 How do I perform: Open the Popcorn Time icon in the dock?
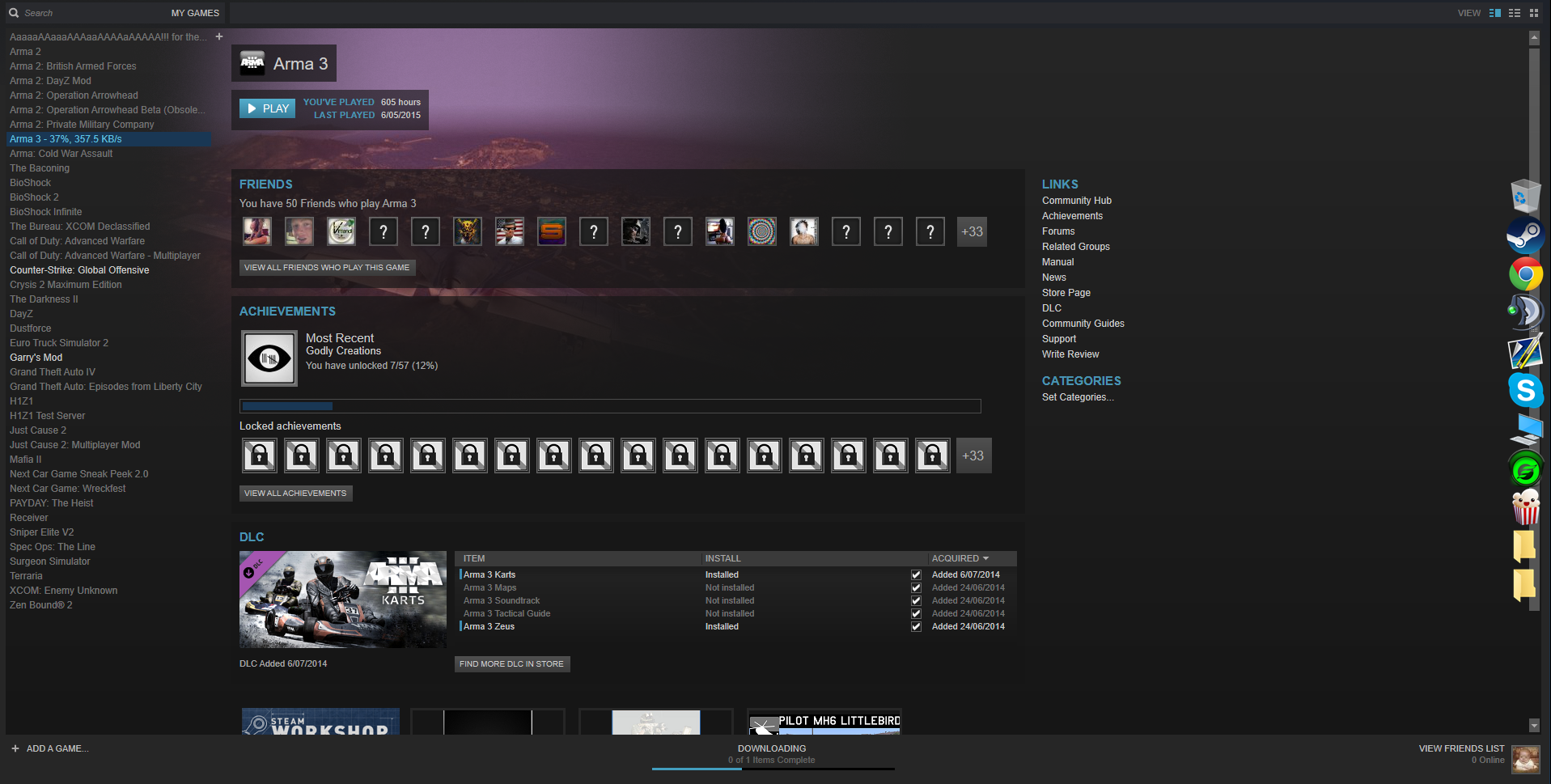[x=1526, y=507]
